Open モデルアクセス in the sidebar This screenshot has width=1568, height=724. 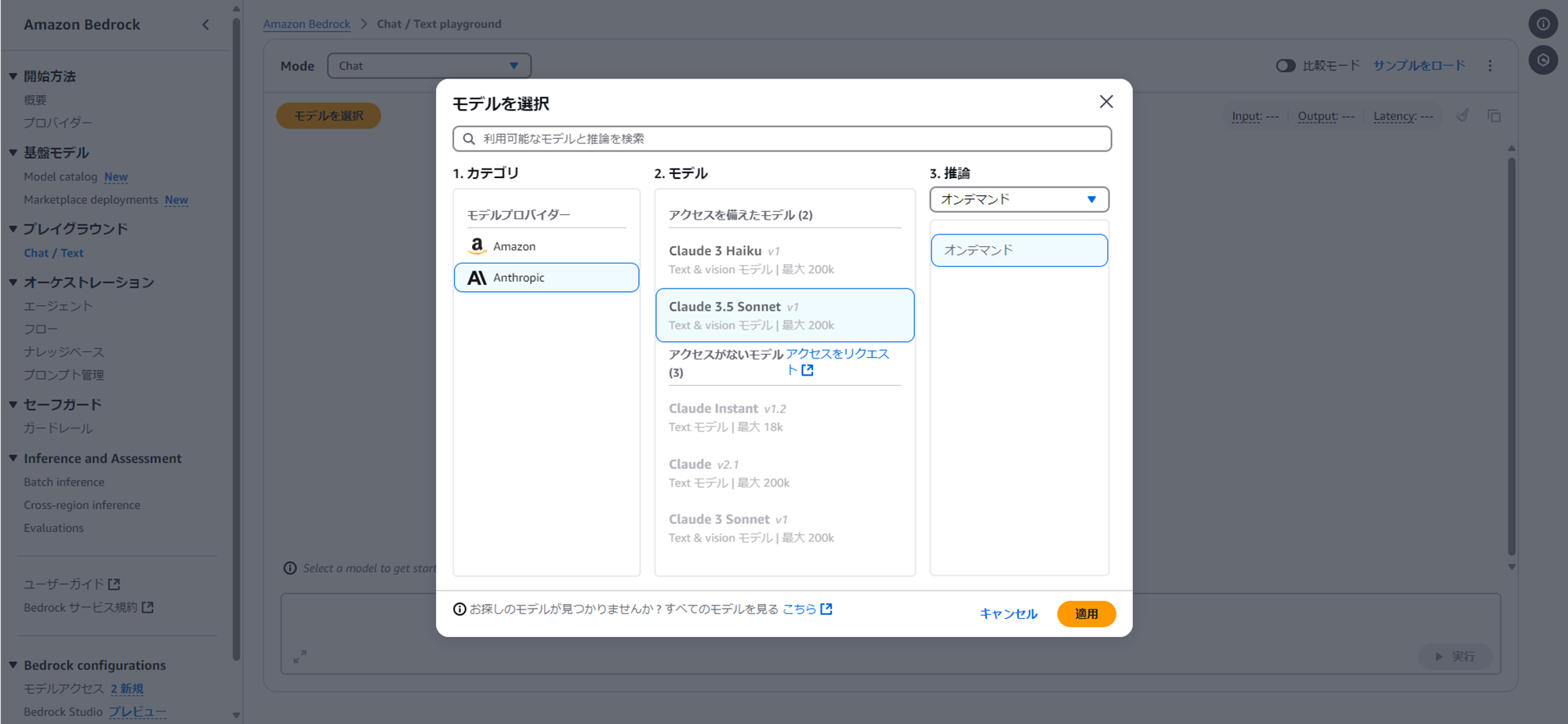pos(64,689)
